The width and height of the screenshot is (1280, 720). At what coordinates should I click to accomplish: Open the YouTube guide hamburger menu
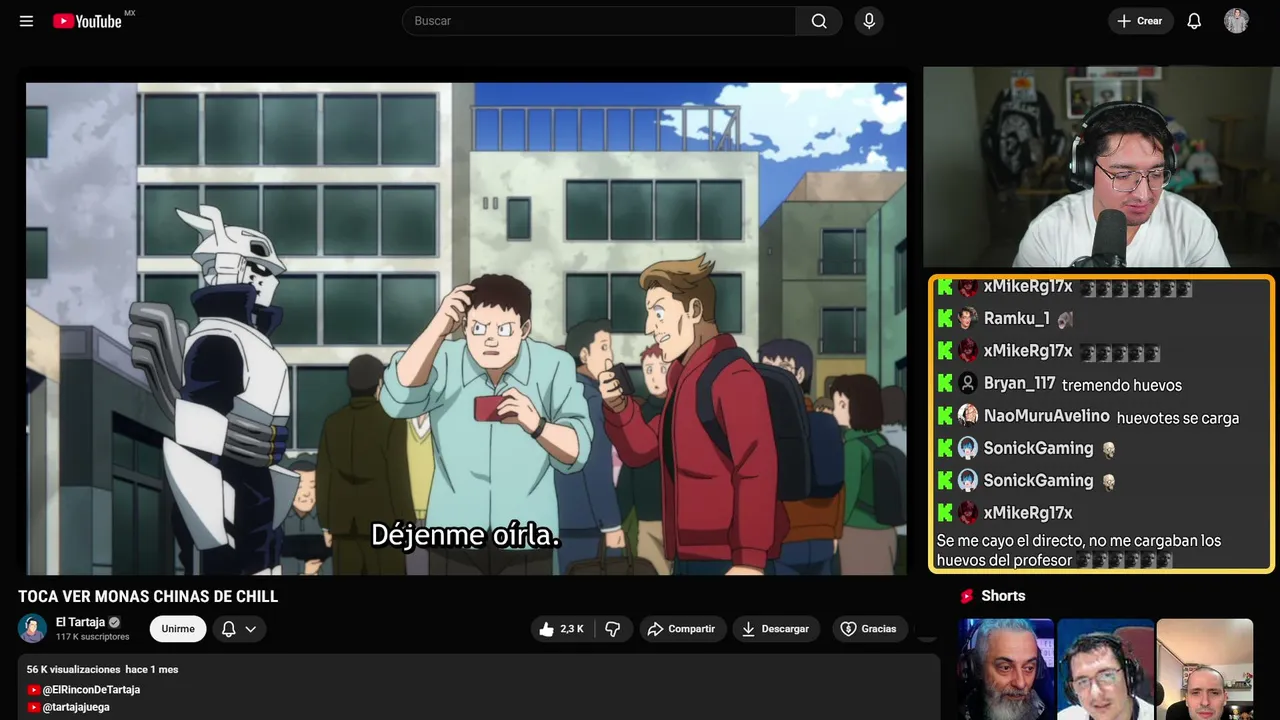pos(26,21)
